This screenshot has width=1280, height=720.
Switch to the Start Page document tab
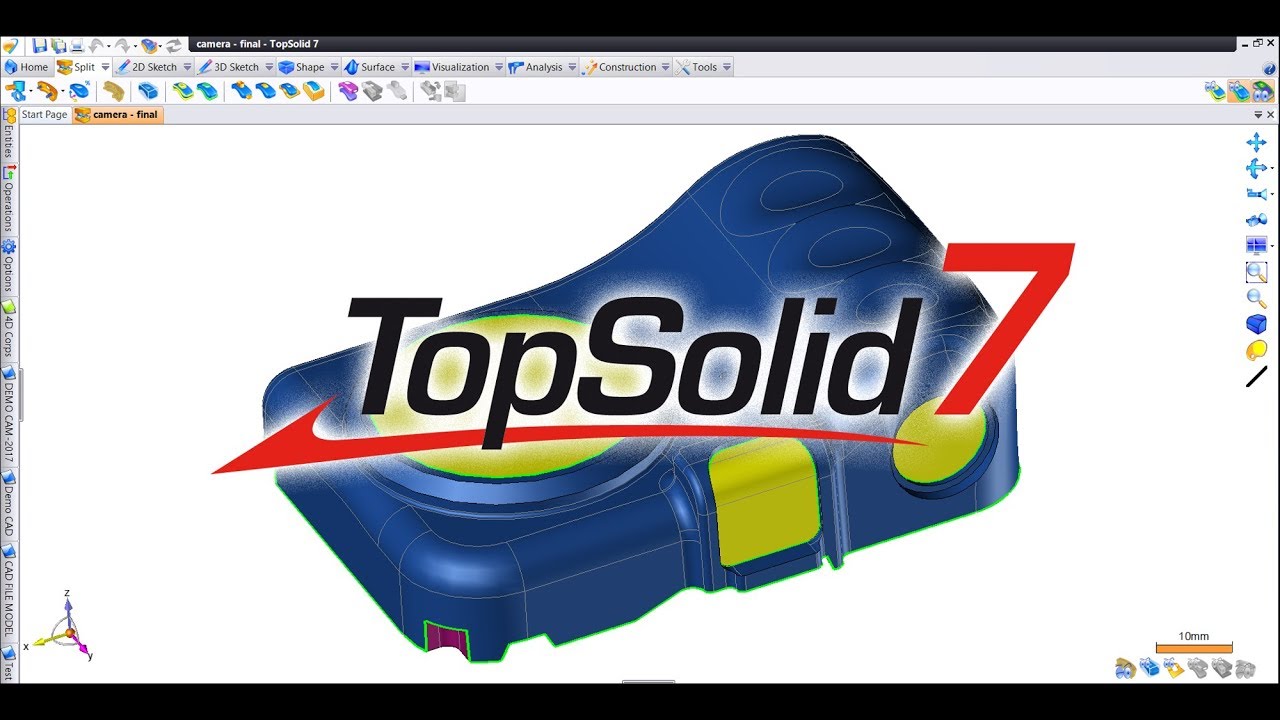tap(44, 115)
